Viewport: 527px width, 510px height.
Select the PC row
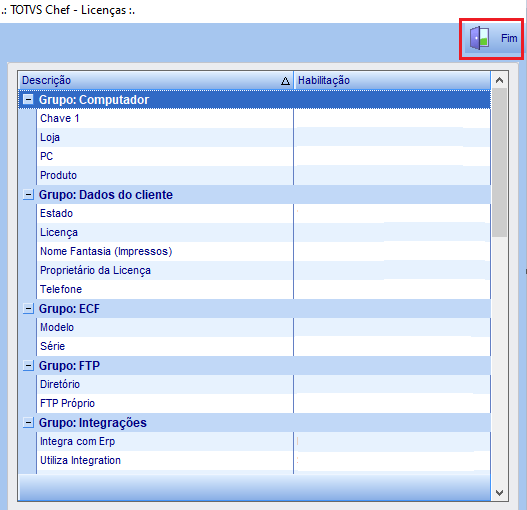[264, 156]
